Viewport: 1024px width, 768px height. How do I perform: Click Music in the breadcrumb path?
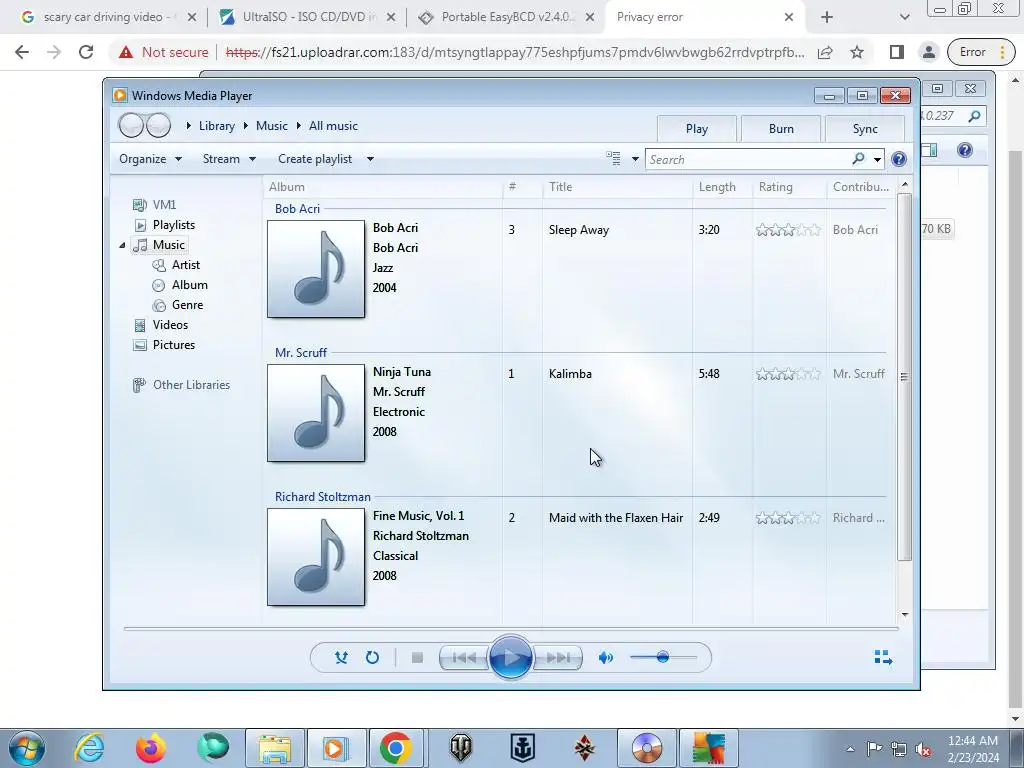tap(272, 126)
